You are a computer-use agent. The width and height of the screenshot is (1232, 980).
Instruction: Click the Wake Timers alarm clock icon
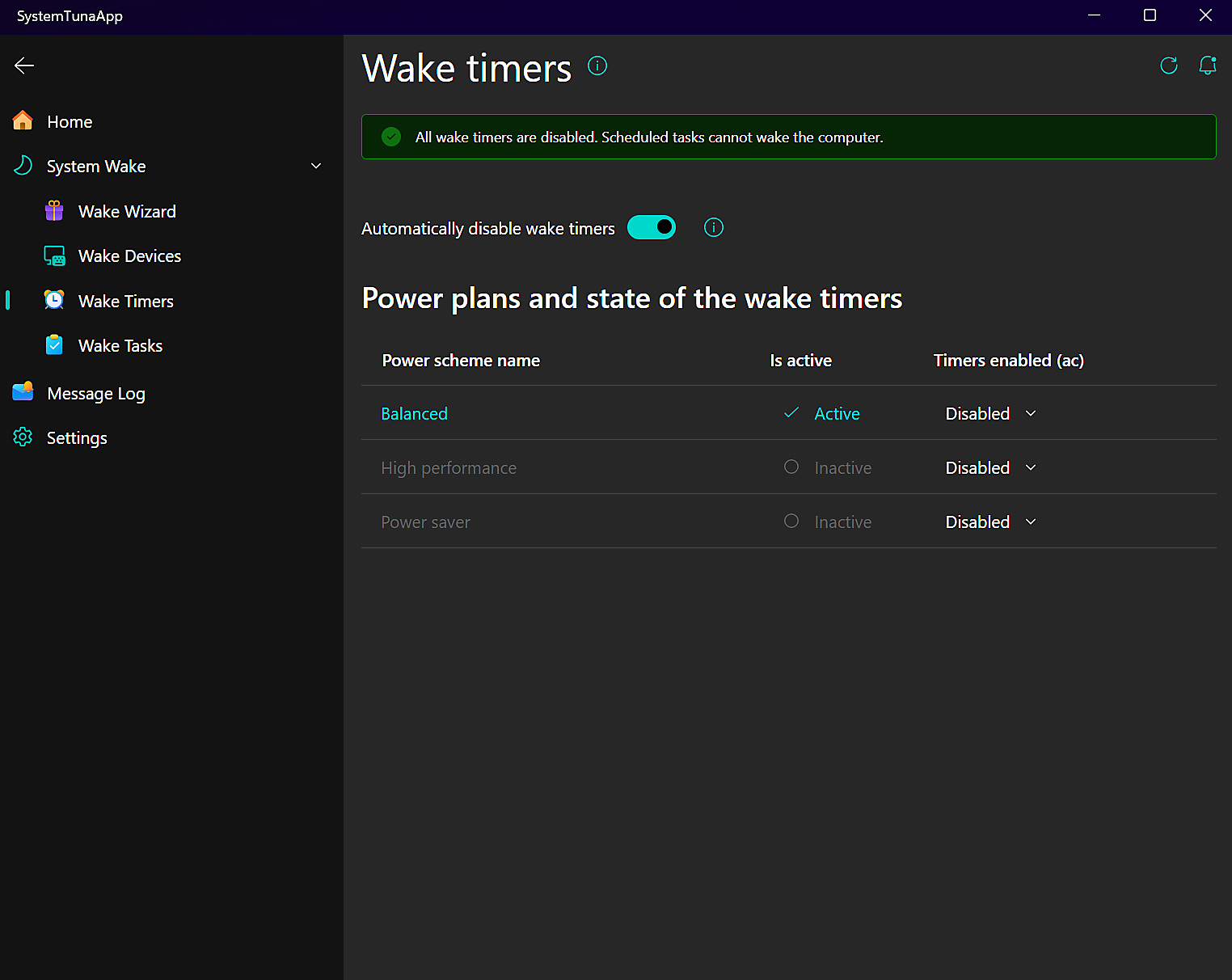pos(53,300)
